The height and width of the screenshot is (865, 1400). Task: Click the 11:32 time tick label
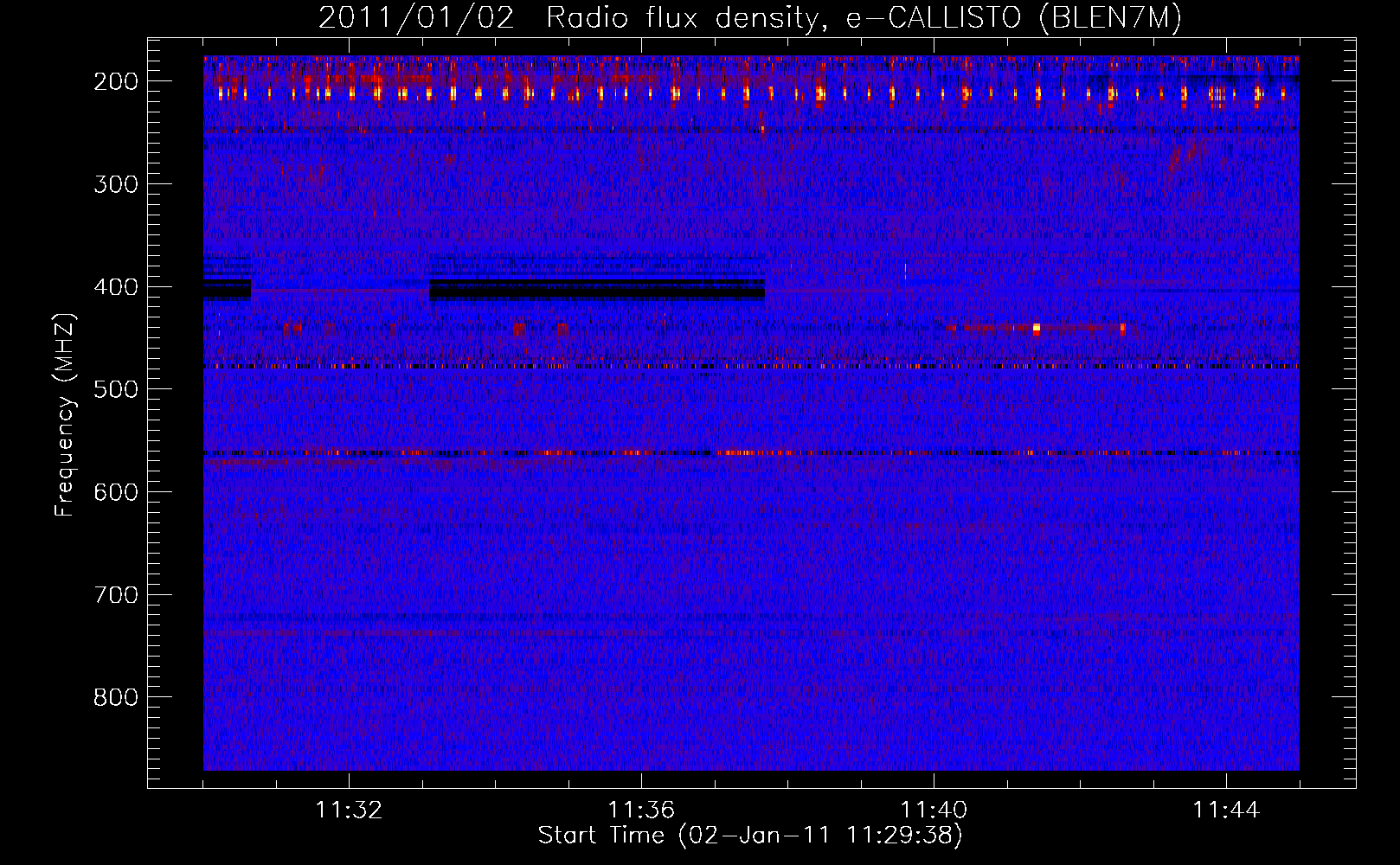[349, 810]
